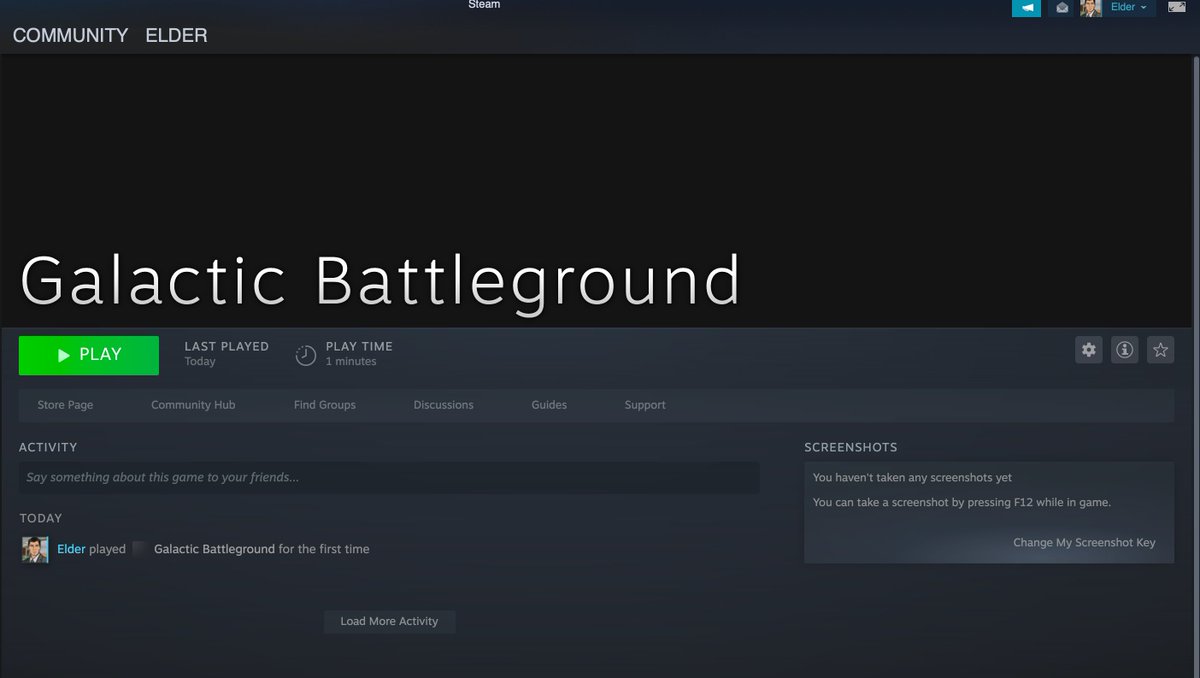Click Galactic Battleground link in activity
1200x678 pixels.
coord(214,549)
